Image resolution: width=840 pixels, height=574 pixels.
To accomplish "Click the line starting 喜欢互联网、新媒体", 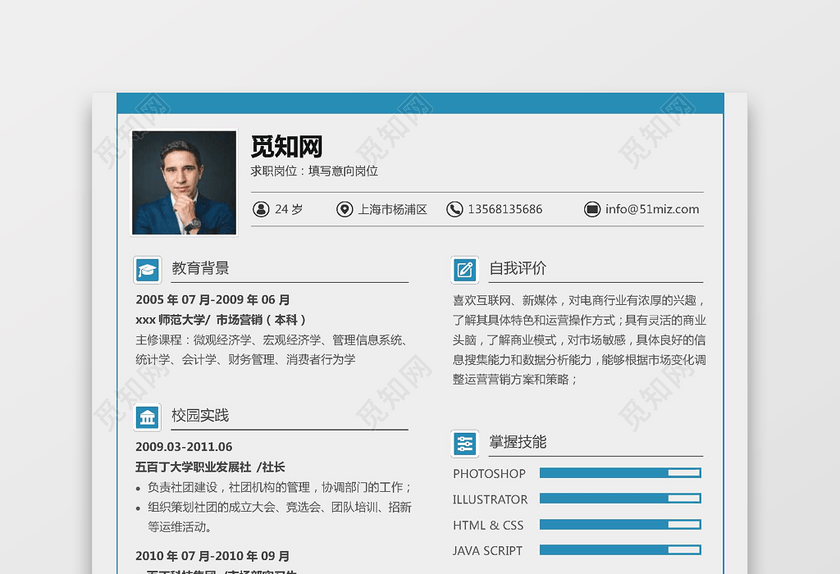I will [x=579, y=300].
